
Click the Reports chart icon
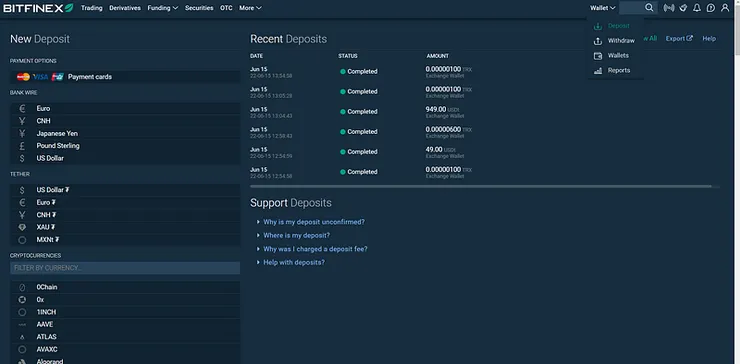click(x=597, y=70)
